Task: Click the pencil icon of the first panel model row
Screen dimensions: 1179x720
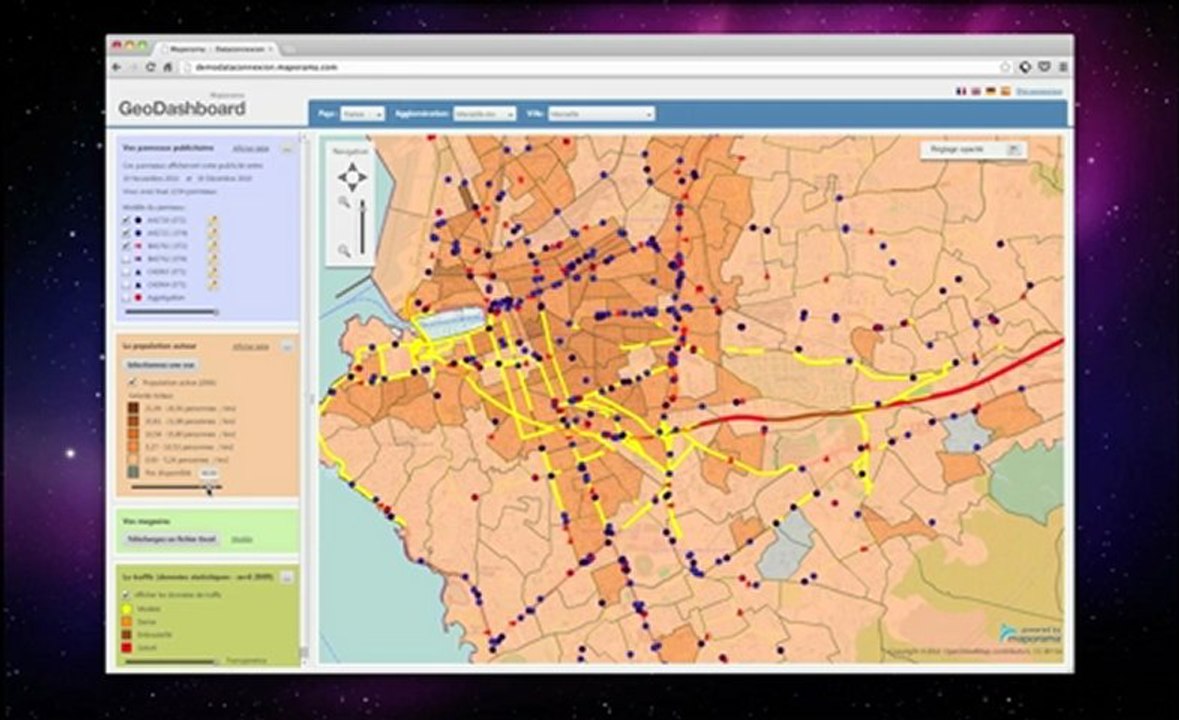Action: 213,220
